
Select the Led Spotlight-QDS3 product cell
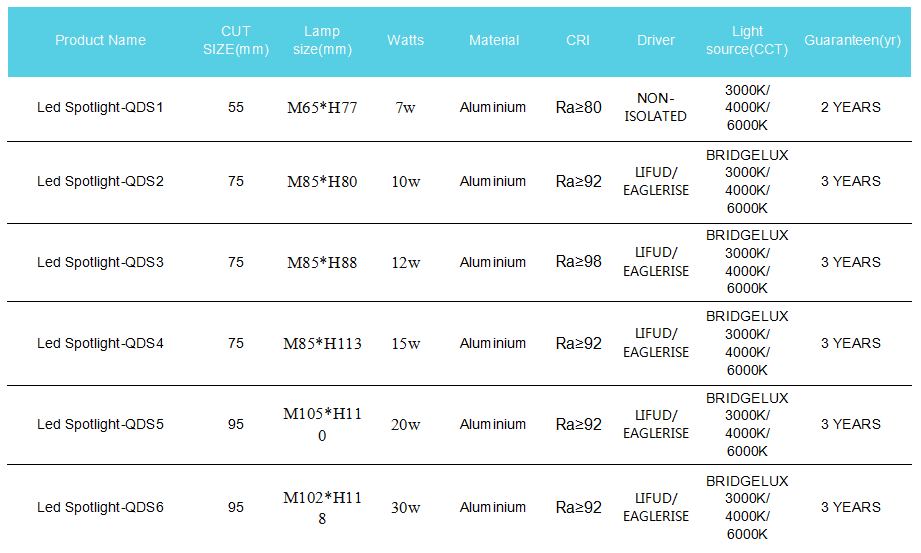click(x=100, y=263)
